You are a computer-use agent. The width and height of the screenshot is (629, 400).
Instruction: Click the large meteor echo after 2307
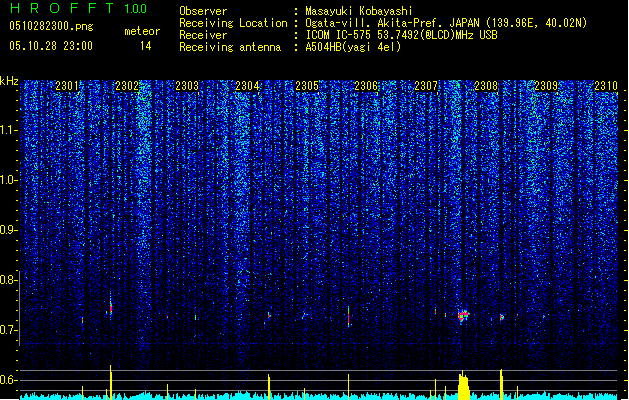(x=463, y=315)
